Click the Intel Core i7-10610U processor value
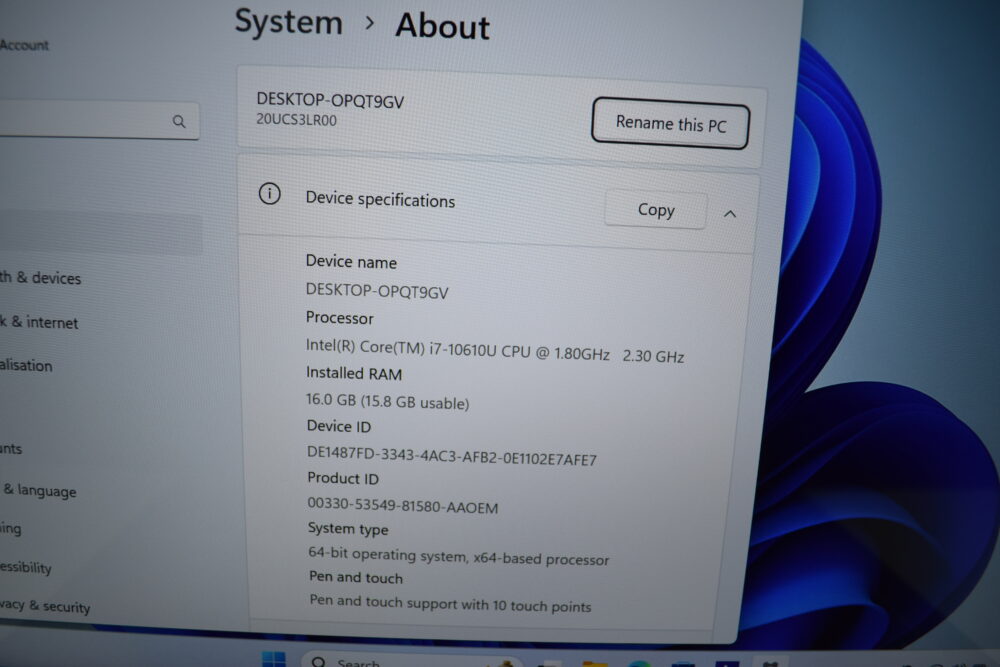 click(x=495, y=350)
